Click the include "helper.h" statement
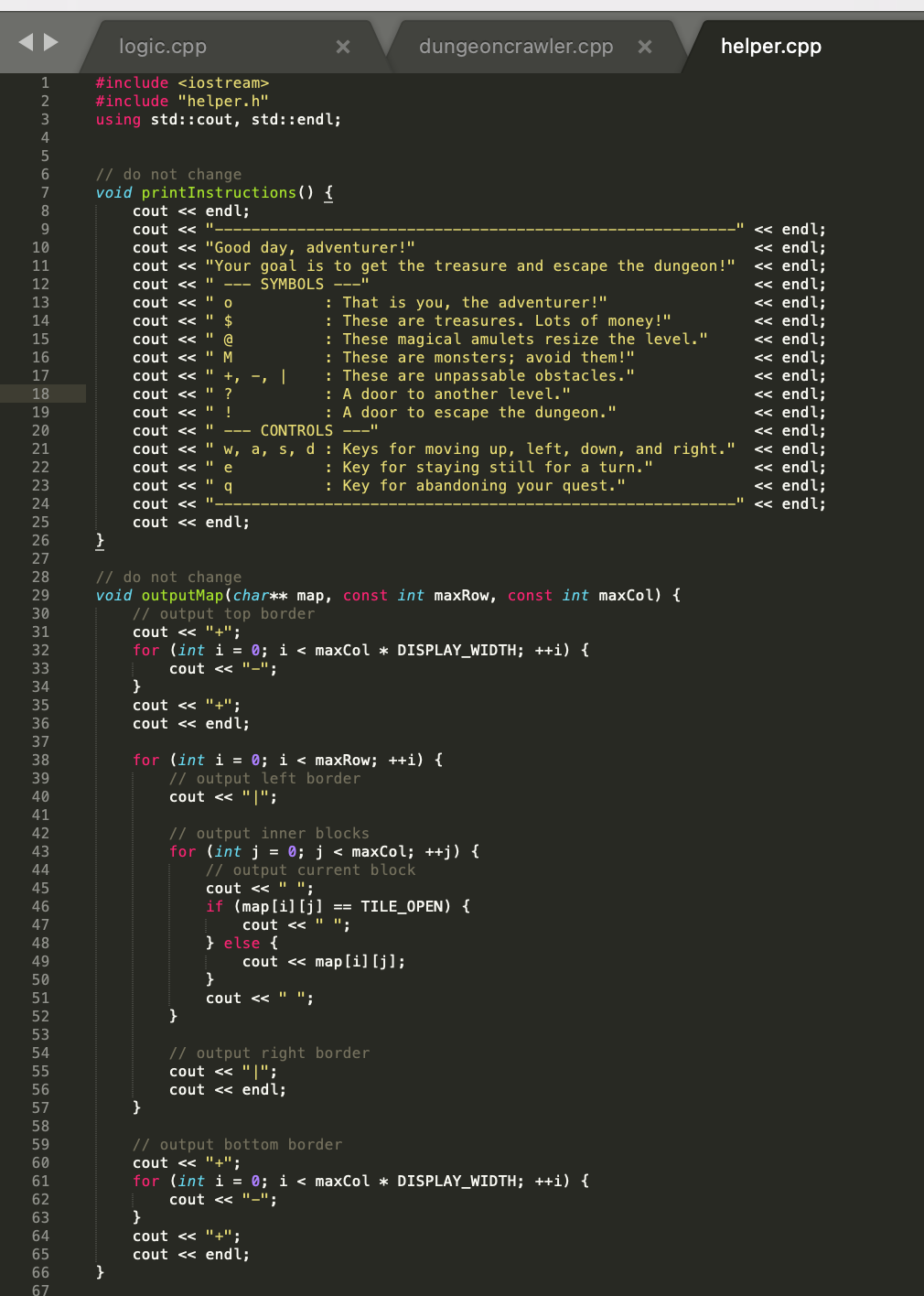The width and height of the screenshot is (924, 1296). [180, 101]
